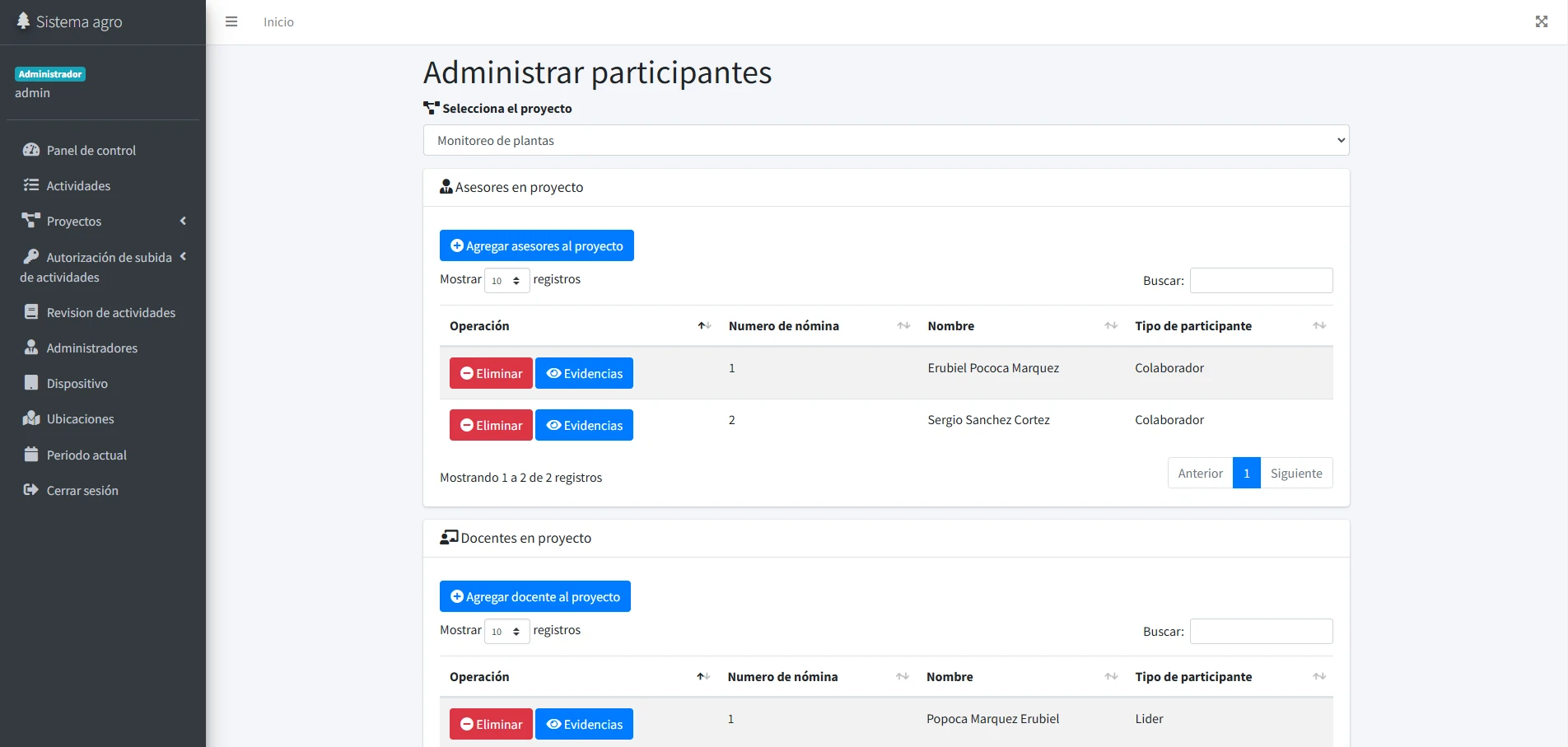Screen dimensions: 1568x747
Task: Click the Selecciona el proyecto diagram icon
Action: (x=432, y=108)
